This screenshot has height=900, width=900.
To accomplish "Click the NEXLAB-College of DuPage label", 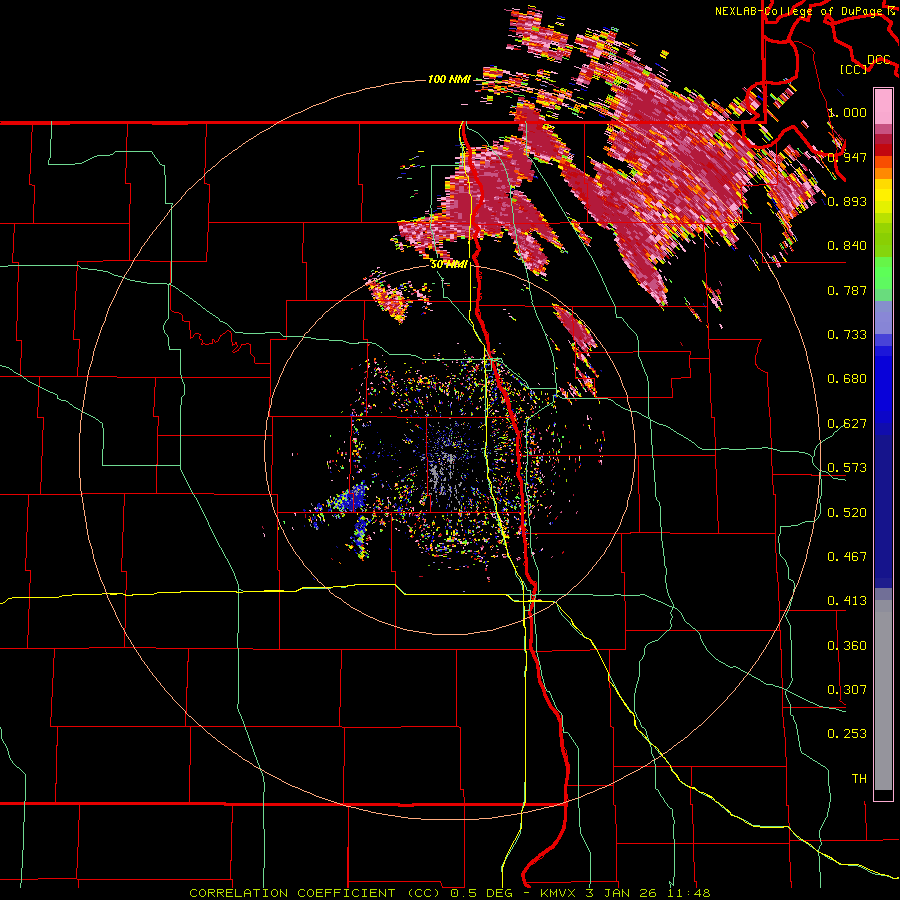I will pyautogui.click(x=801, y=11).
